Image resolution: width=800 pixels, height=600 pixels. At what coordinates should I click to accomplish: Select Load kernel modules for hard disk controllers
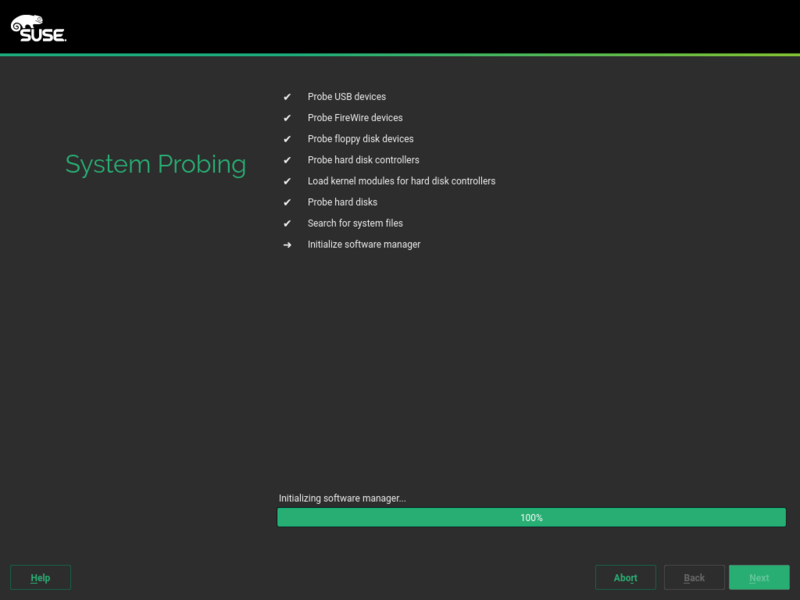[401, 181]
